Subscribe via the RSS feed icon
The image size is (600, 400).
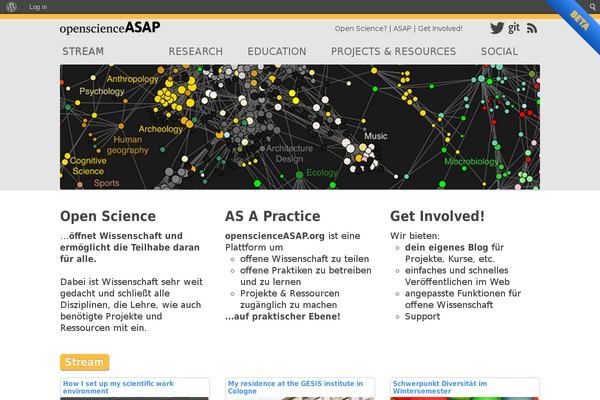532,28
